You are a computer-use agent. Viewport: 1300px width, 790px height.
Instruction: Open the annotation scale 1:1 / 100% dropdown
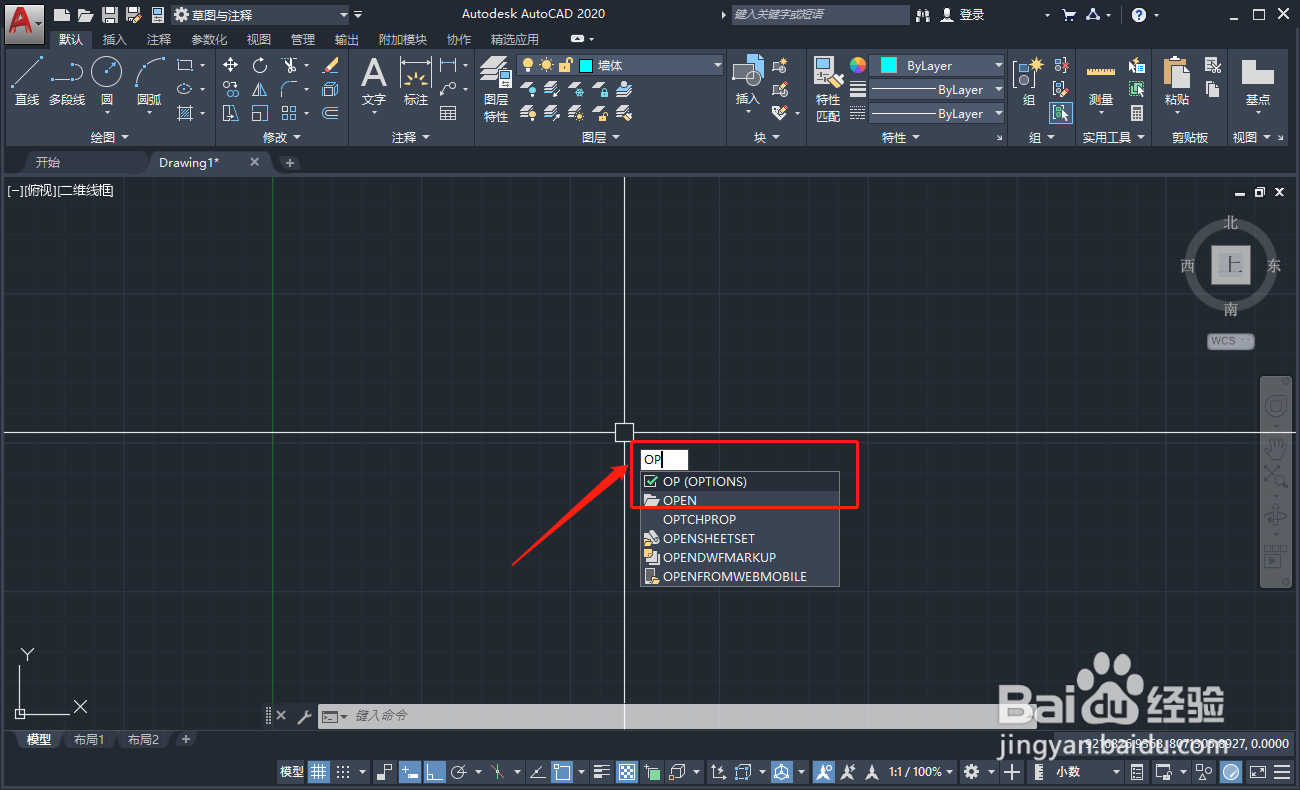[920, 772]
